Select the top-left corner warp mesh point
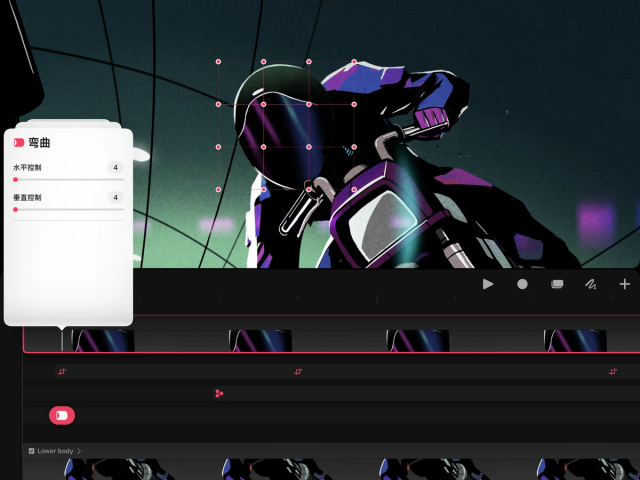Viewport: 640px width, 480px height. [x=218, y=62]
